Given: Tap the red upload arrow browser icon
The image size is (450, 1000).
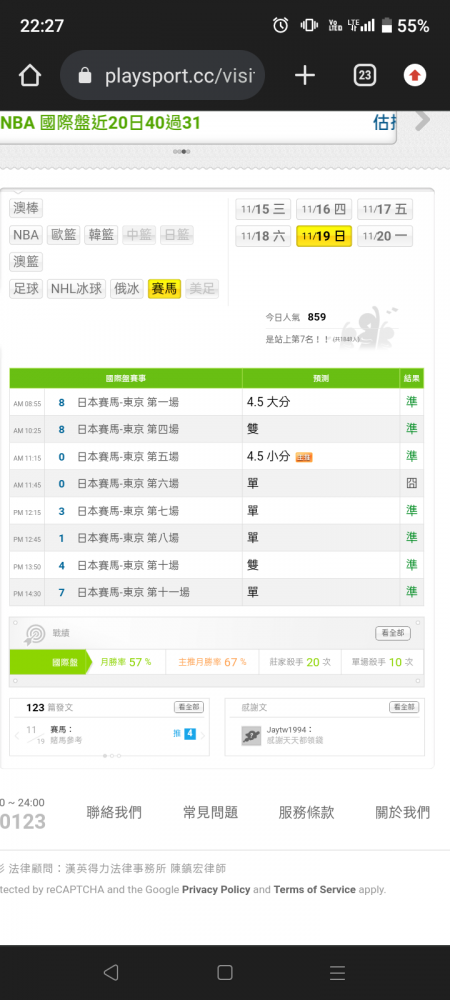Looking at the screenshot, I should 415,76.
